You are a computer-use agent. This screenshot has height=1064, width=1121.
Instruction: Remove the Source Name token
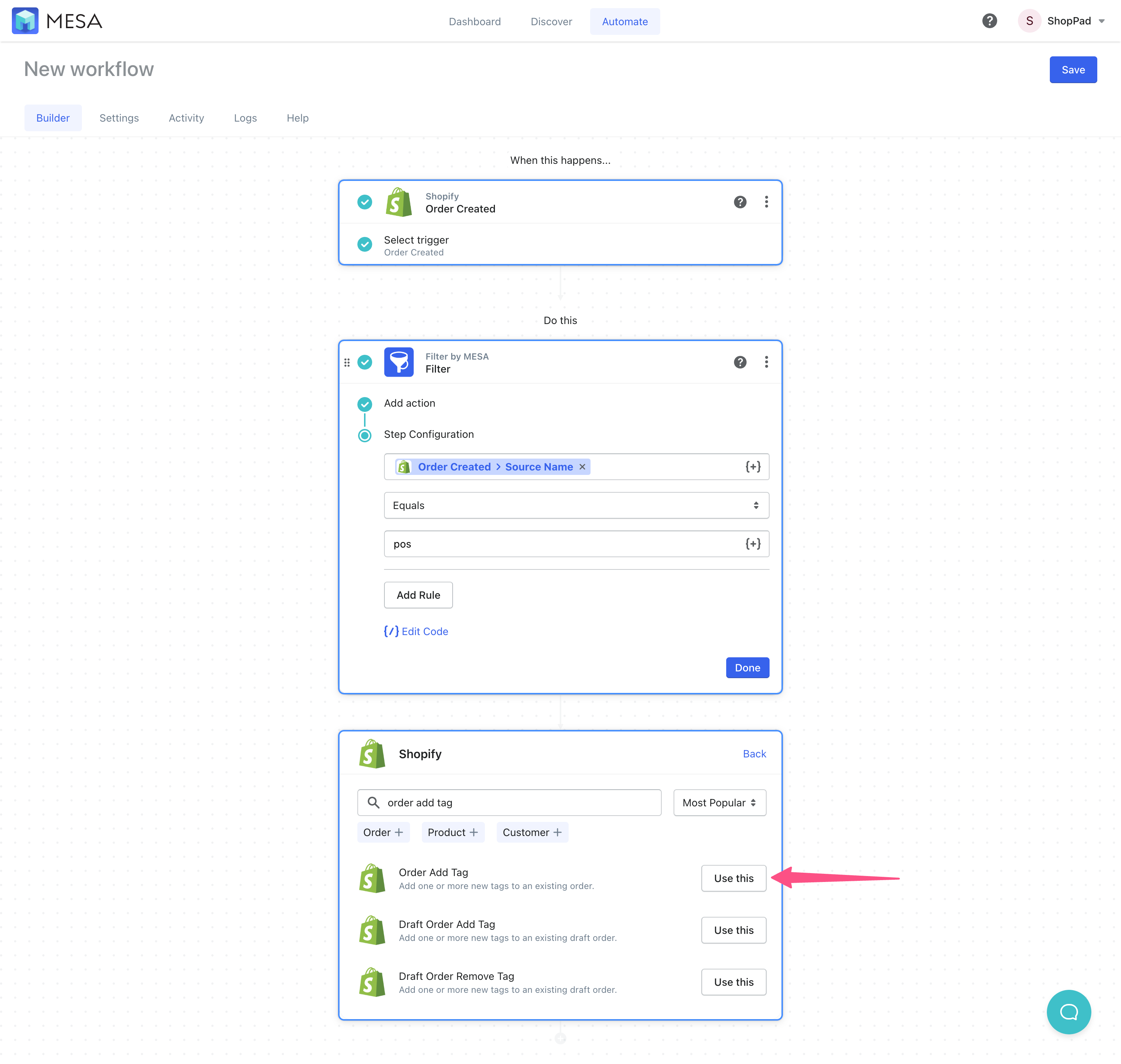point(582,467)
